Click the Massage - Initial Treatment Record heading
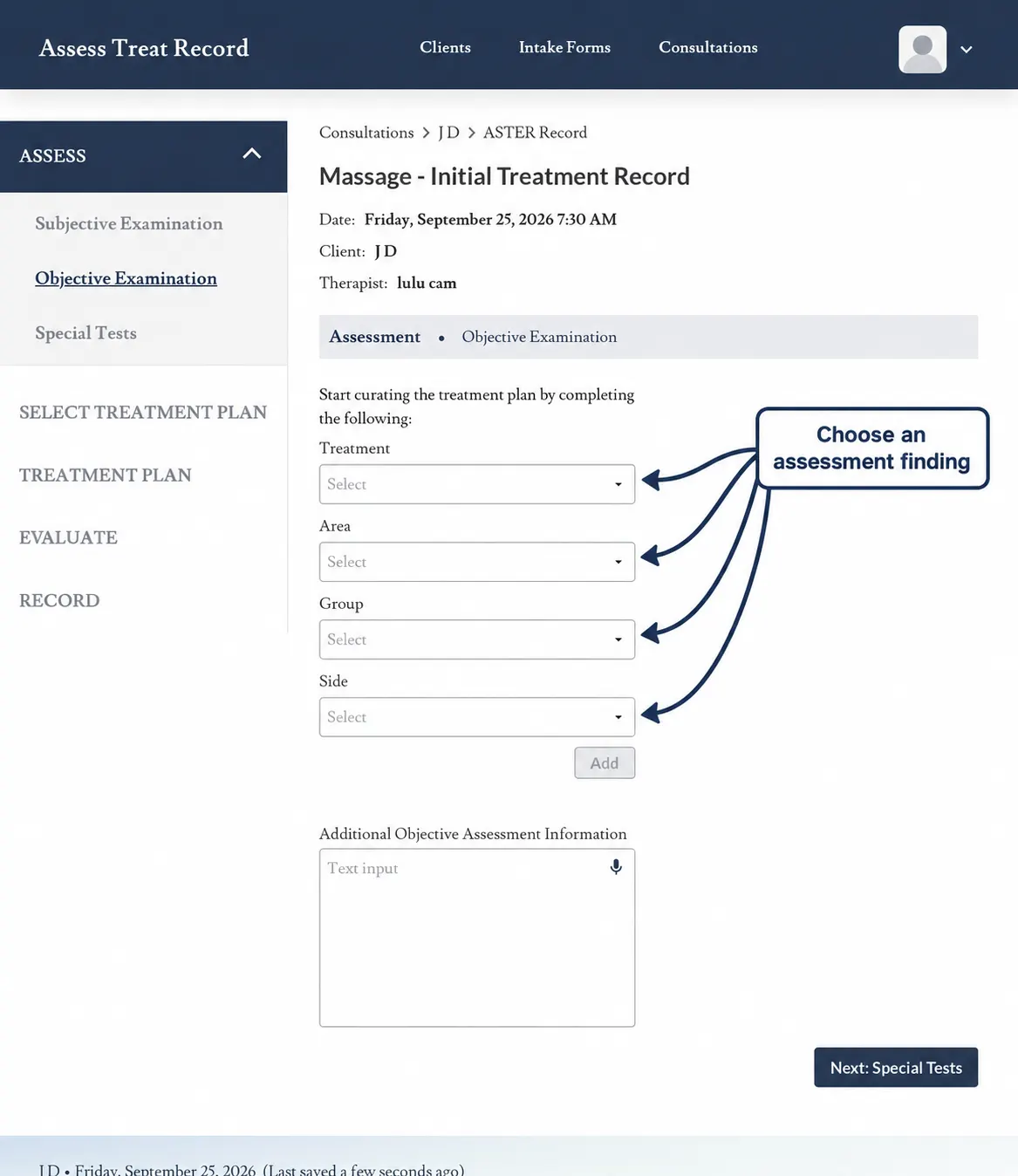The height and width of the screenshot is (1176, 1018). 504,176
